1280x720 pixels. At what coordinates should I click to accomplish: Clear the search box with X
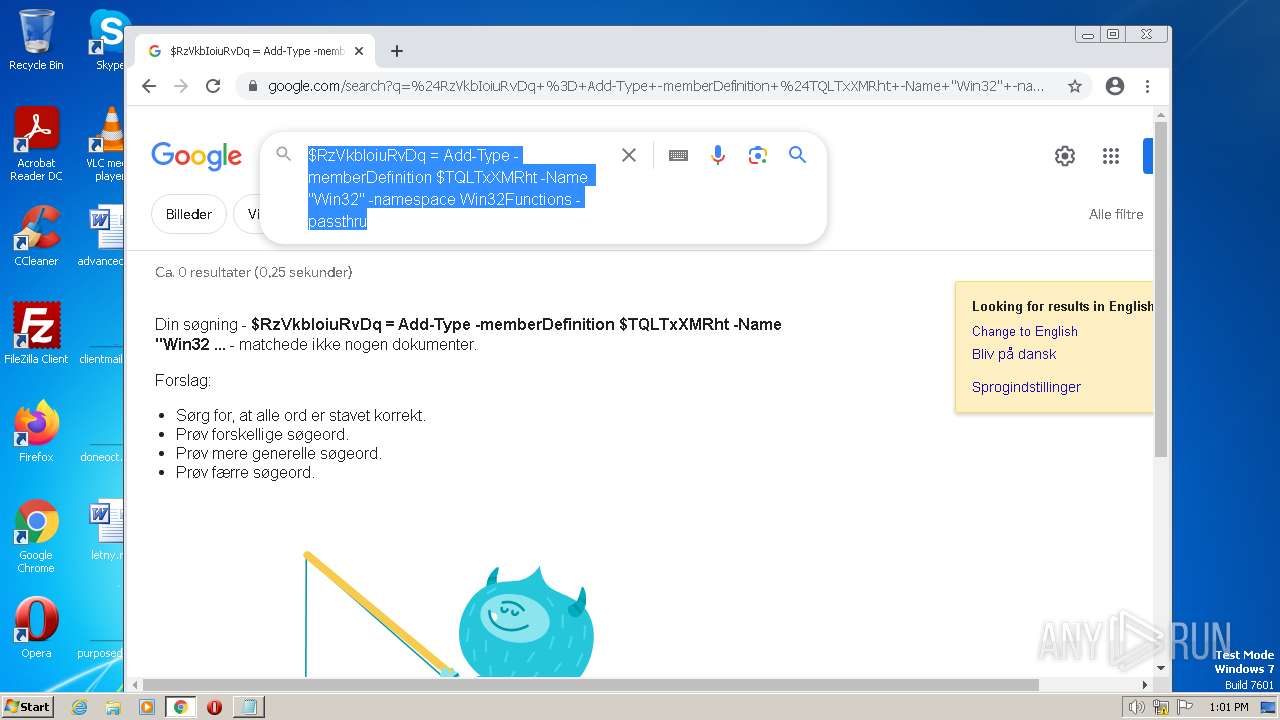(x=629, y=155)
